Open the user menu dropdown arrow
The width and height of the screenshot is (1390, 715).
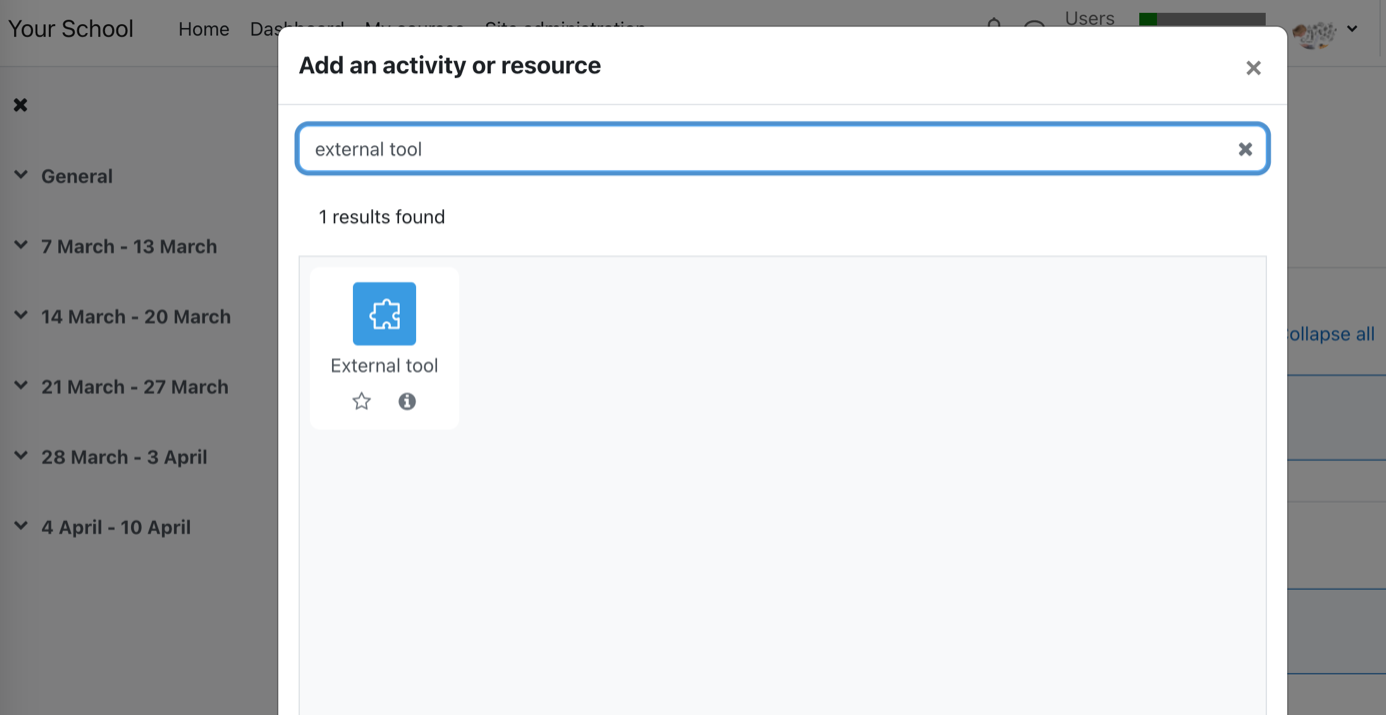(1352, 29)
